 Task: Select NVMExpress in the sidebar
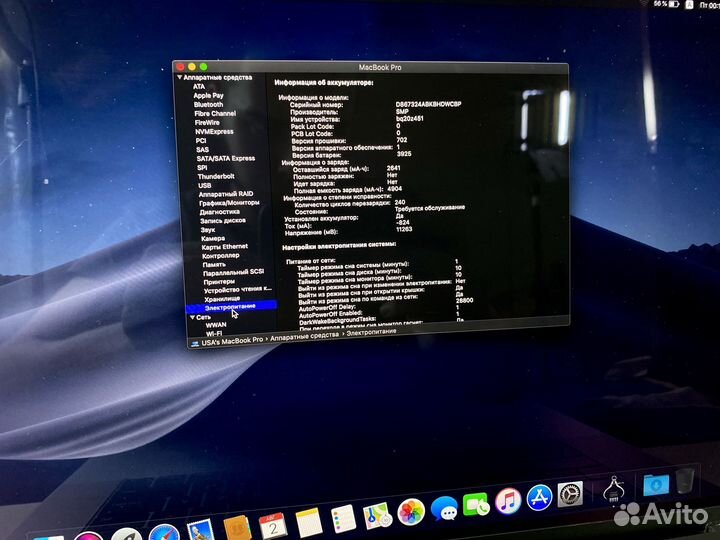point(214,132)
